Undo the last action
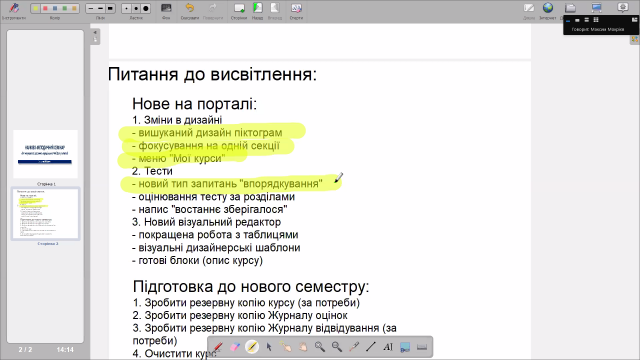640x360 pixels. pyautogui.click(x=189, y=10)
